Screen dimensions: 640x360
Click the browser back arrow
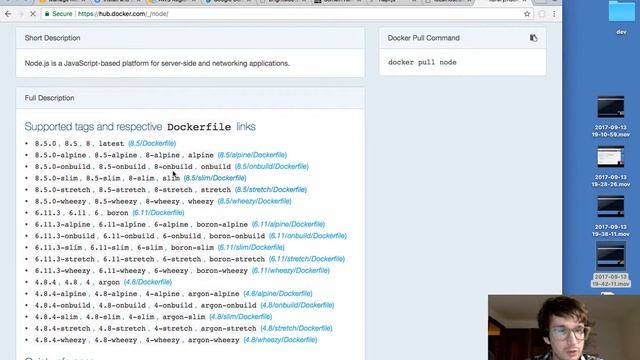8,14
